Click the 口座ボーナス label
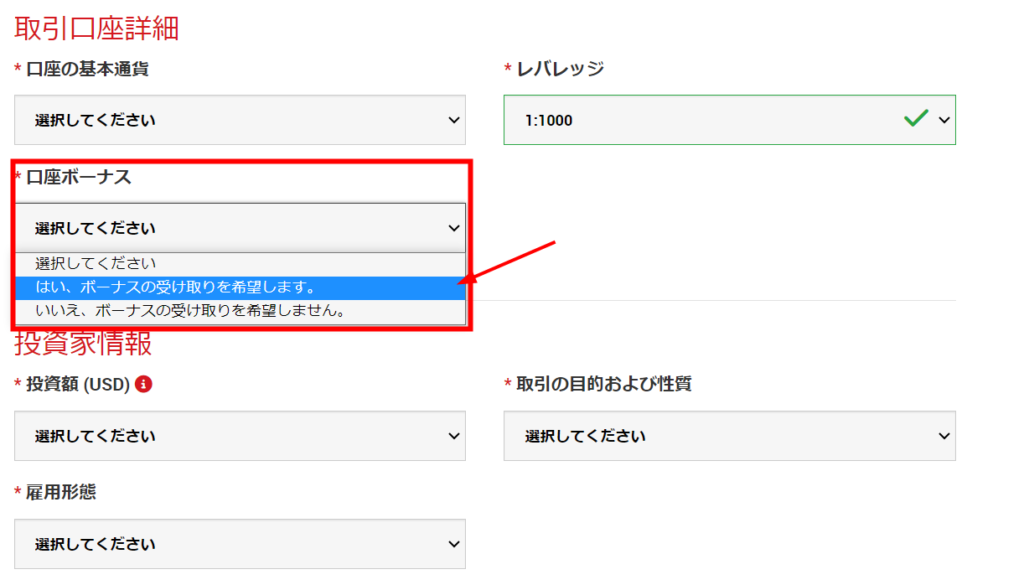The width and height of the screenshot is (1024, 585). (79, 177)
